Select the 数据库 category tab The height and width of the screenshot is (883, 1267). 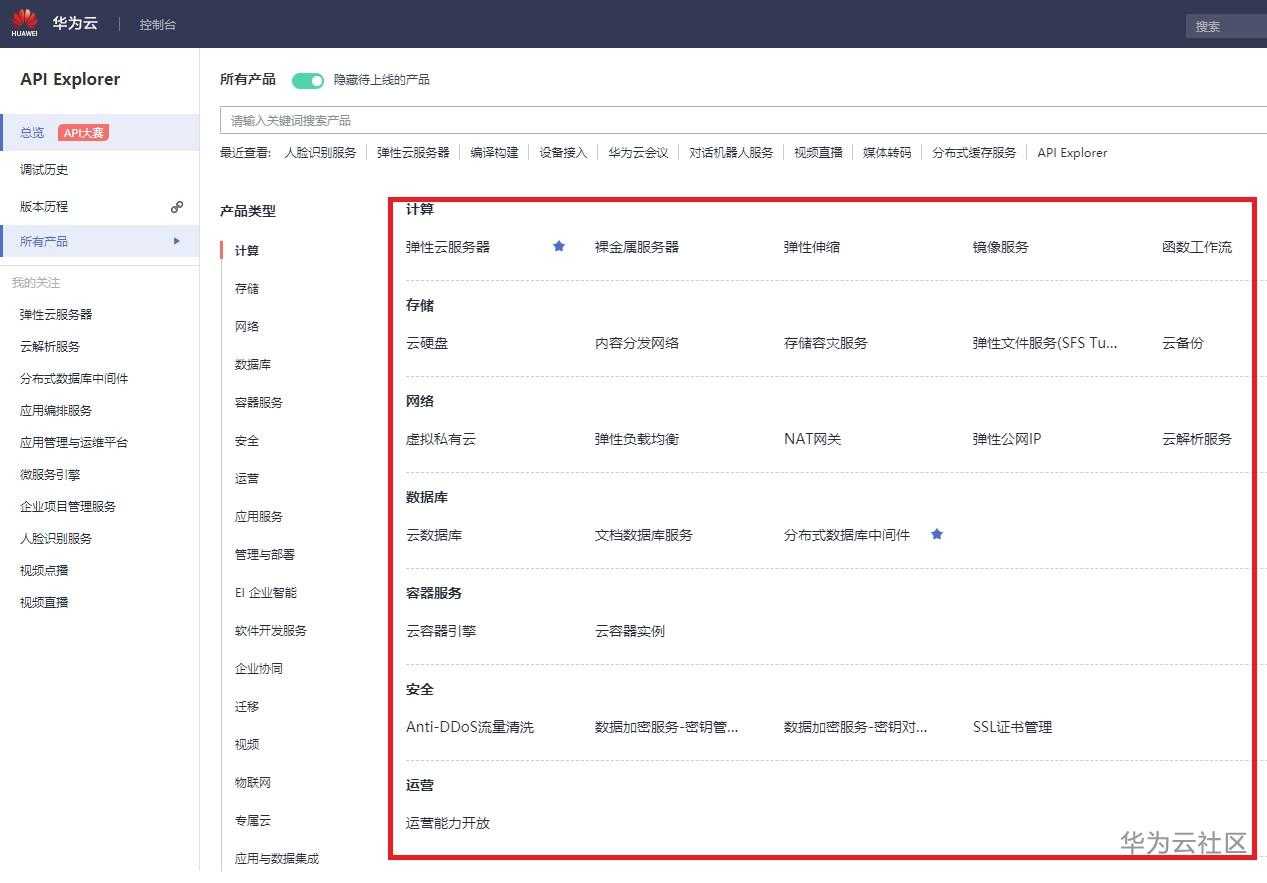tap(250, 364)
